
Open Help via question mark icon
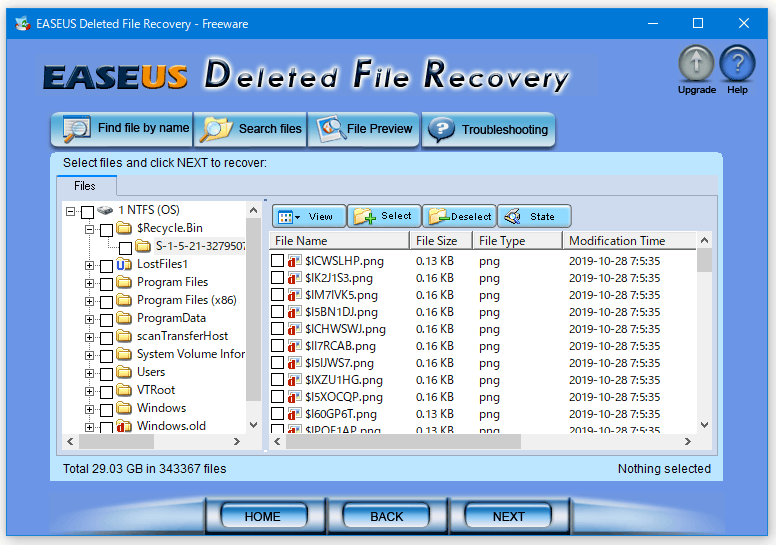click(737, 63)
